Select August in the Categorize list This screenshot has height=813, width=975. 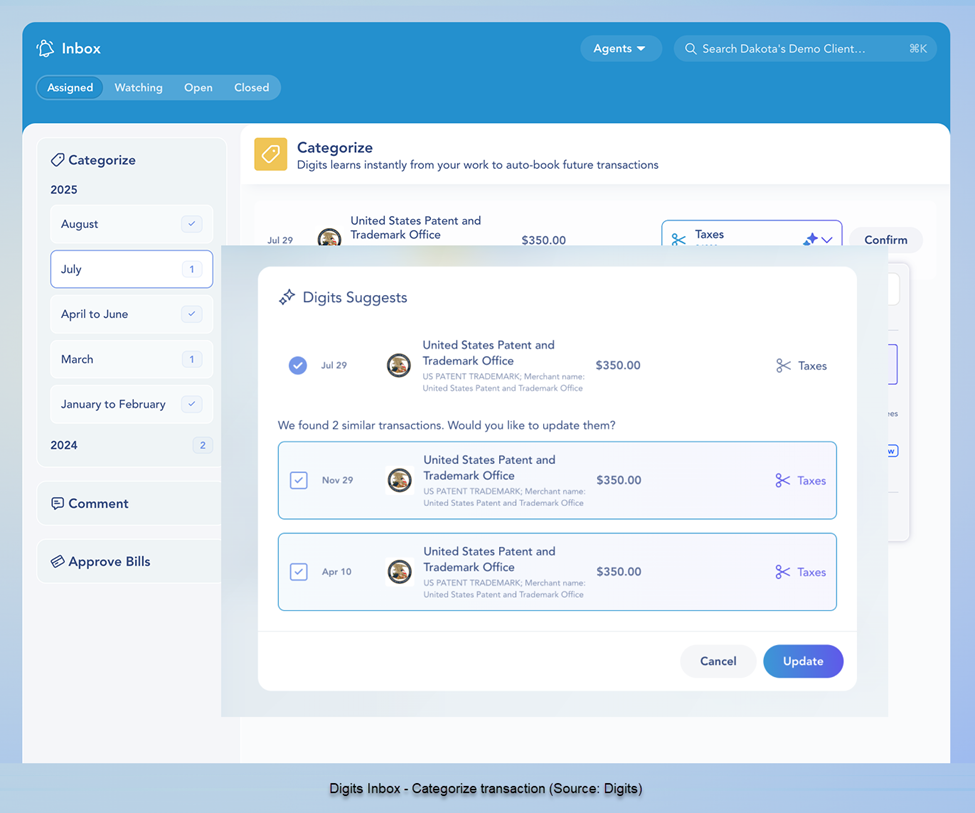131,224
